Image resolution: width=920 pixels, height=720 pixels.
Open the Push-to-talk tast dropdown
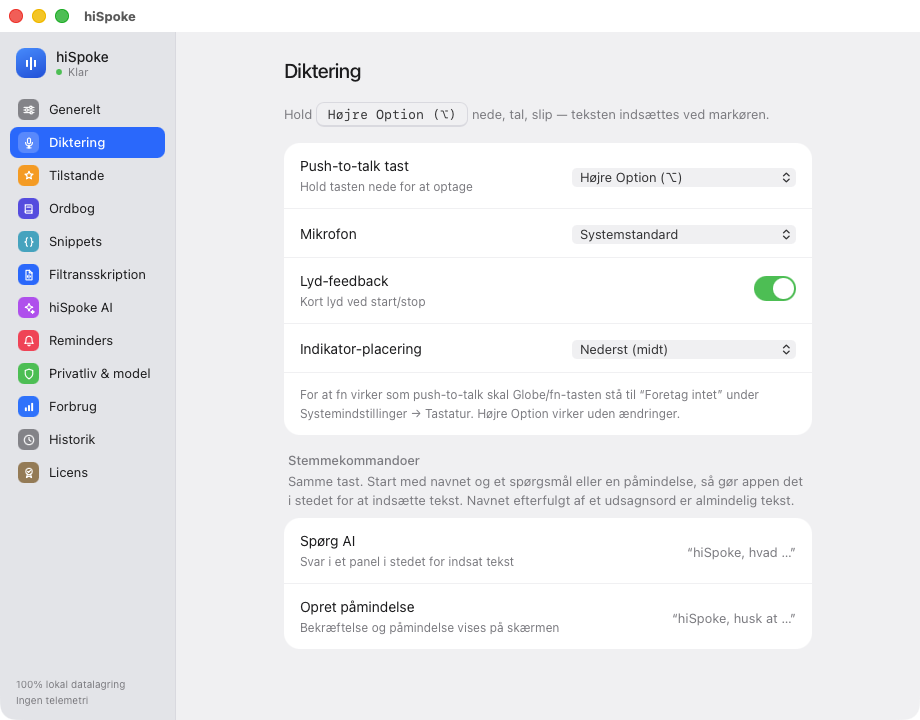684,178
